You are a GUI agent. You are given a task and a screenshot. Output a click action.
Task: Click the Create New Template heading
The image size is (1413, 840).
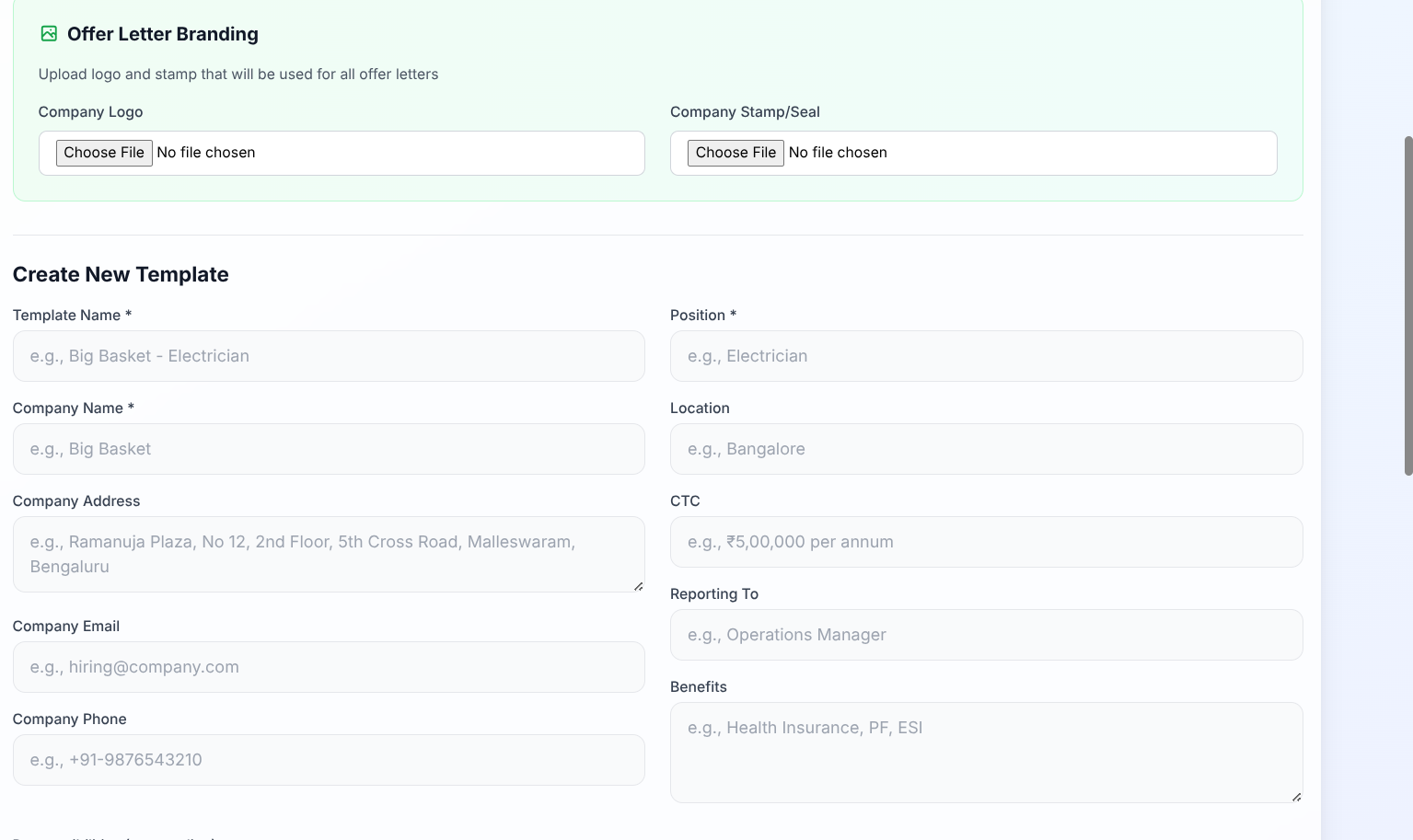[x=121, y=274]
